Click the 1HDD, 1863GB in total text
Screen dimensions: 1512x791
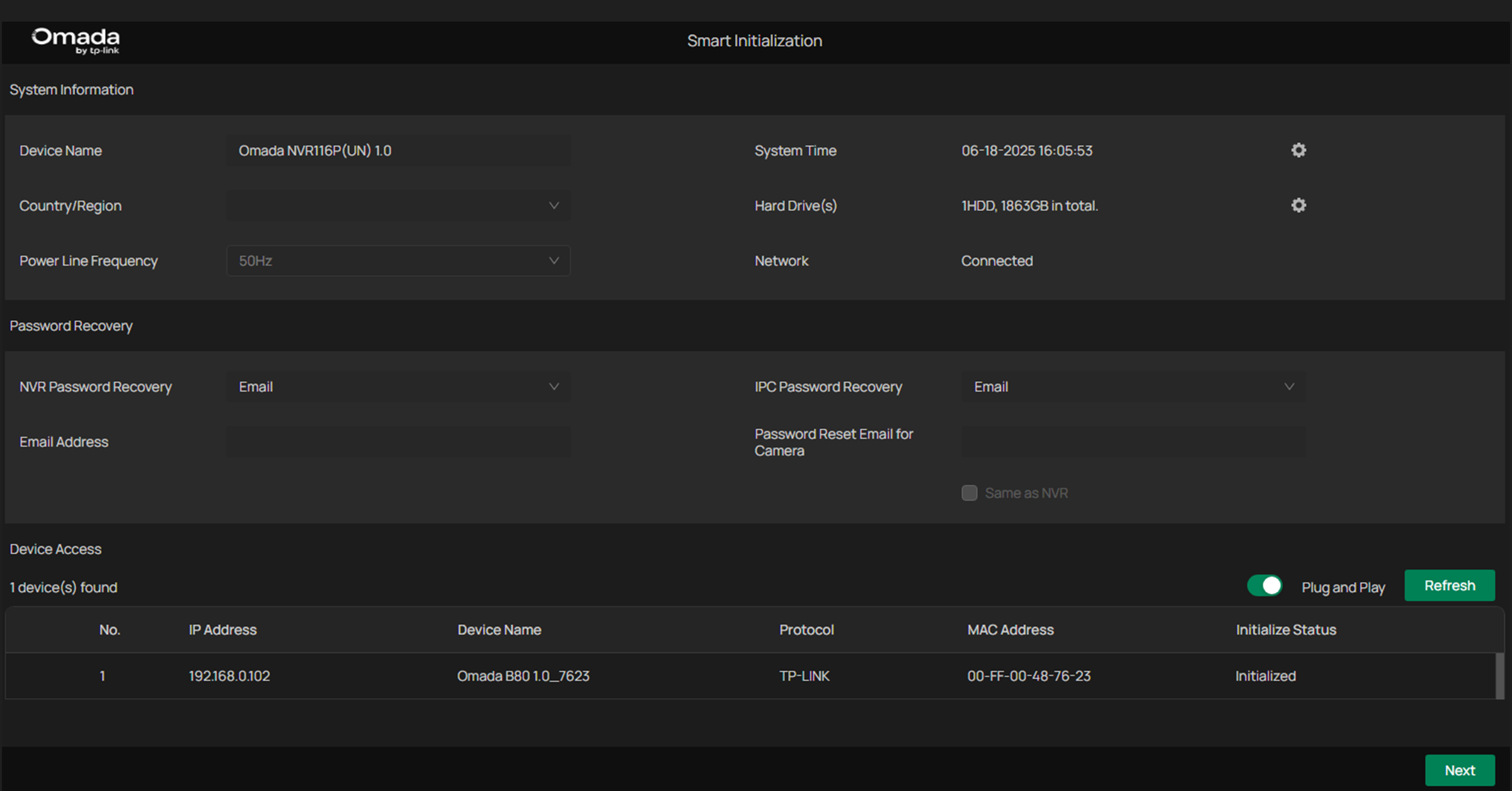pyautogui.click(x=1029, y=205)
